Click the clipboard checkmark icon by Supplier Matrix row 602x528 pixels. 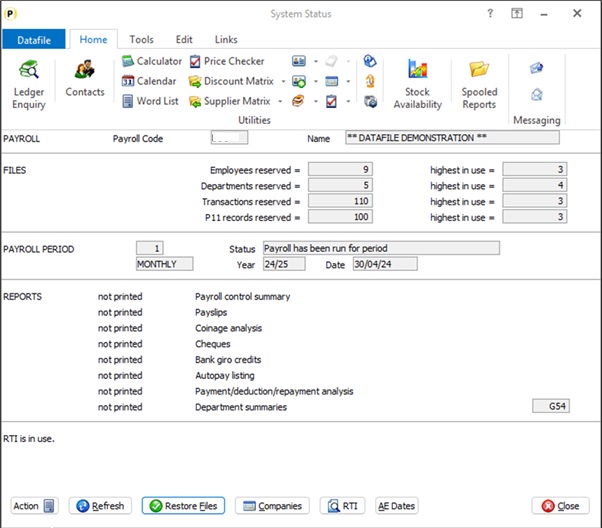pyautogui.click(x=331, y=101)
